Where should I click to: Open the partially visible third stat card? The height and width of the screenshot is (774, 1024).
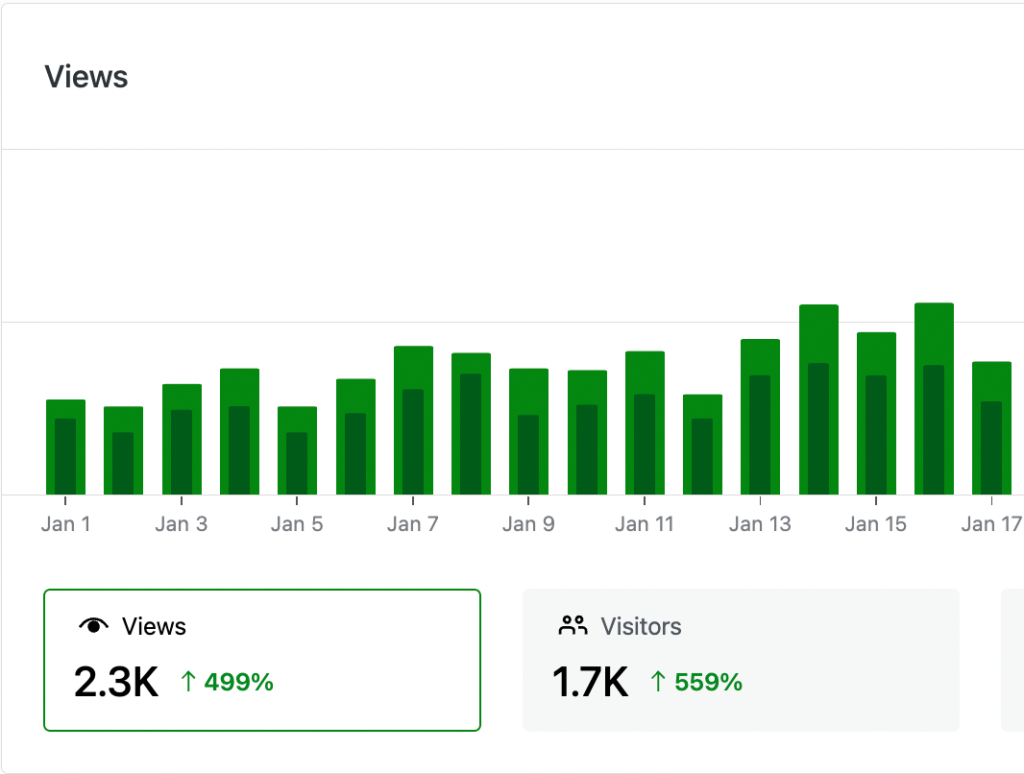tap(1012, 660)
